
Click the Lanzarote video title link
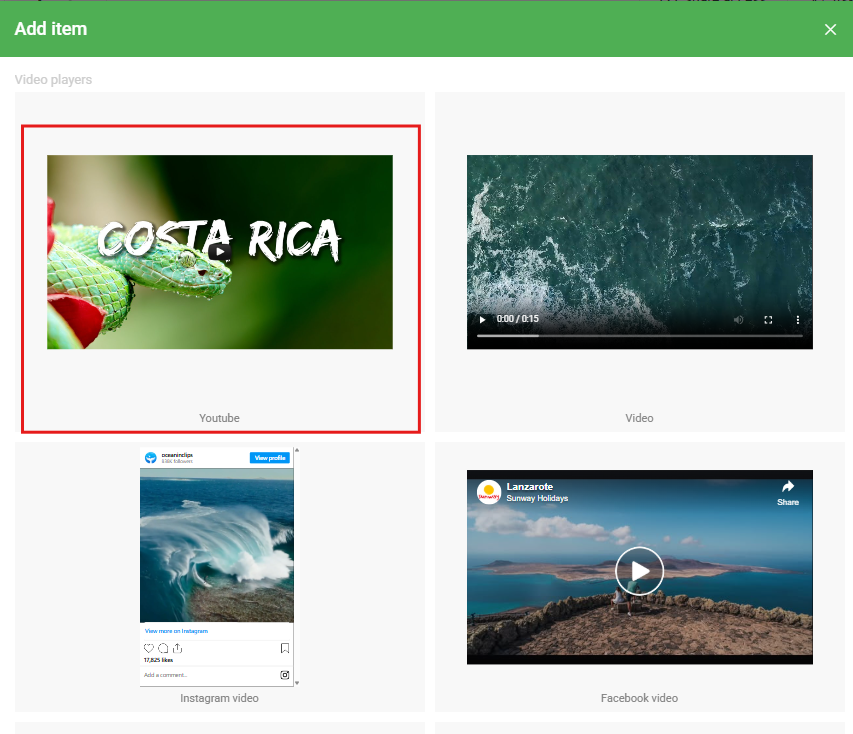(530, 486)
